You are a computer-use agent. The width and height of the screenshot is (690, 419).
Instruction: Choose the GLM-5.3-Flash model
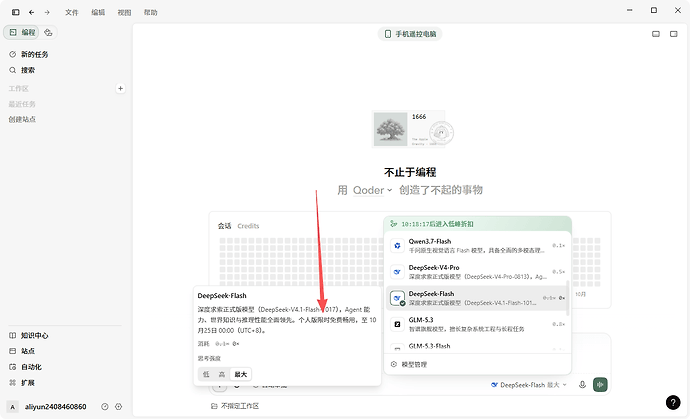point(478,347)
